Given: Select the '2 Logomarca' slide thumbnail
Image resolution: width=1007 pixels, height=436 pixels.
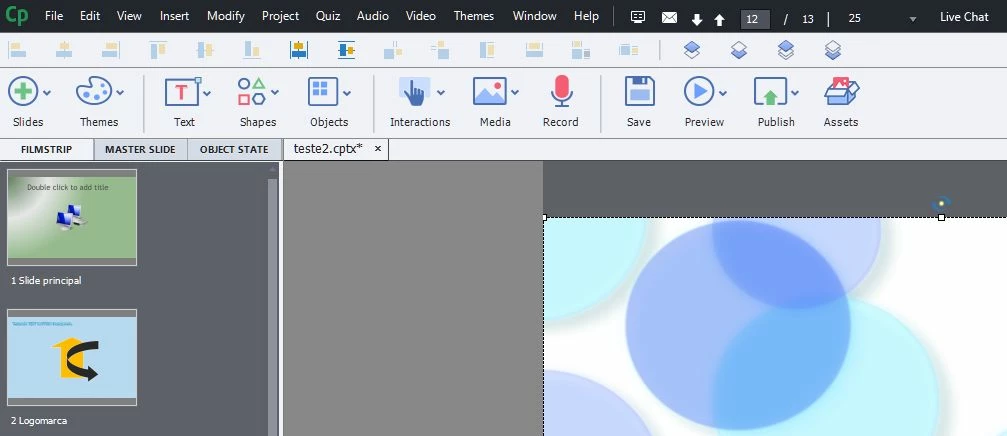Looking at the screenshot, I should (72, 358).
